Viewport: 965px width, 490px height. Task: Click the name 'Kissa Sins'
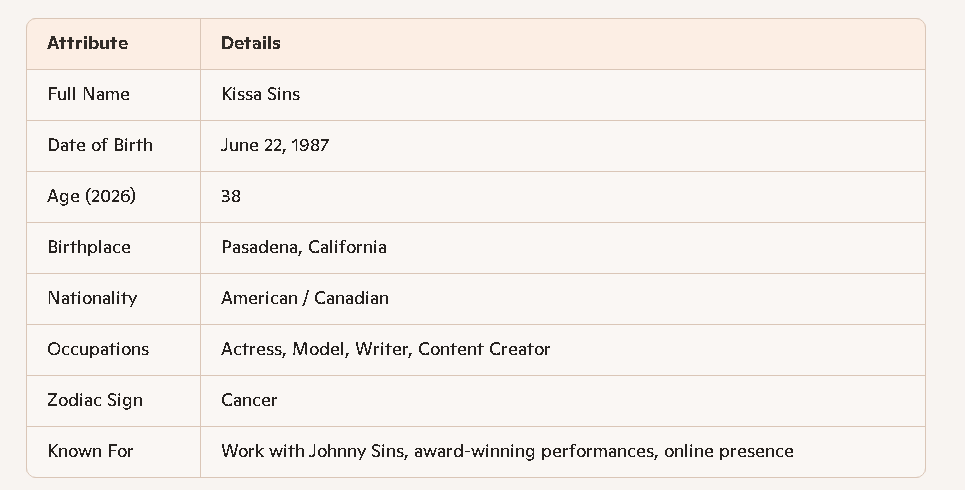click(261, 94)
